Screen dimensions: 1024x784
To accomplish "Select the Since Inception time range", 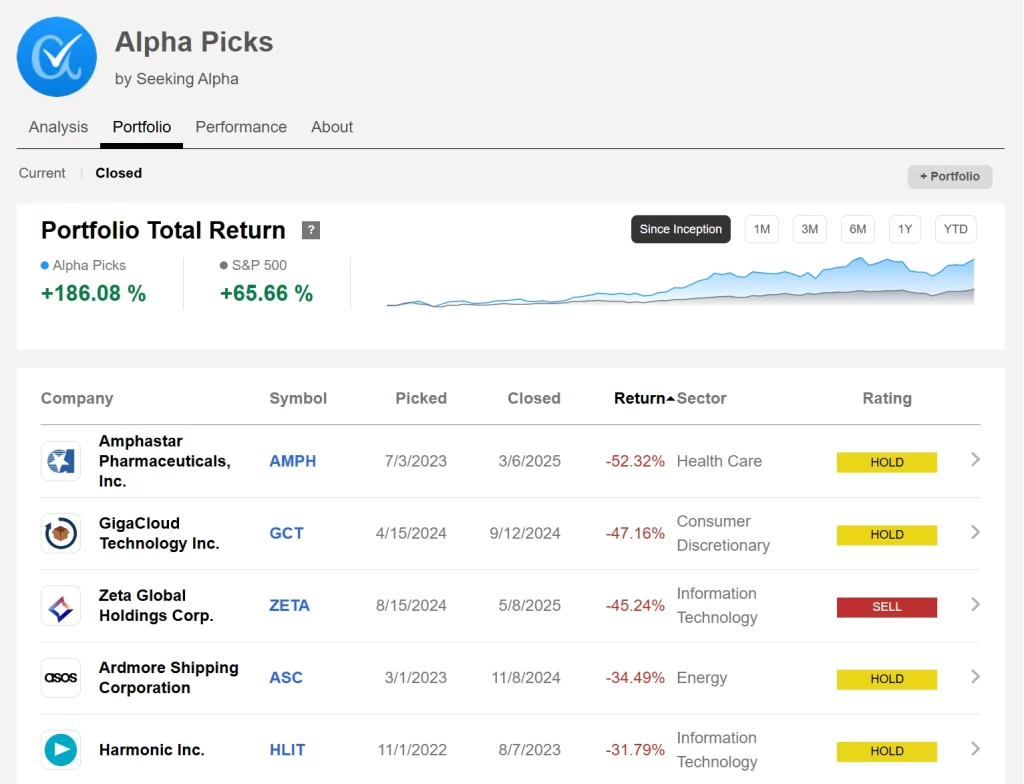I will 680,229.
